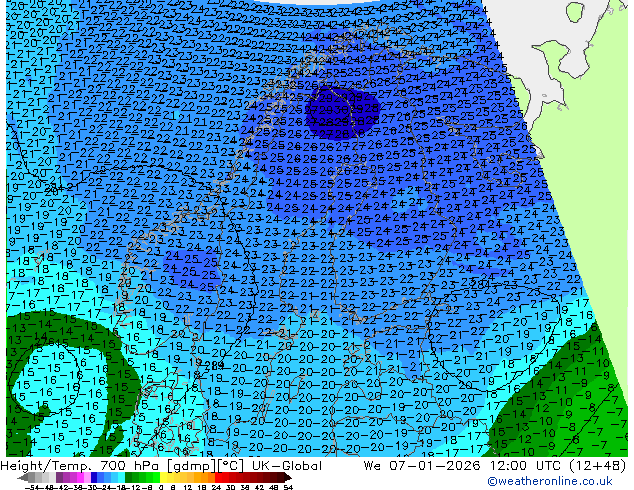Click the date 'We 07-01-2026'
The image size is (634, 490).
422,466
